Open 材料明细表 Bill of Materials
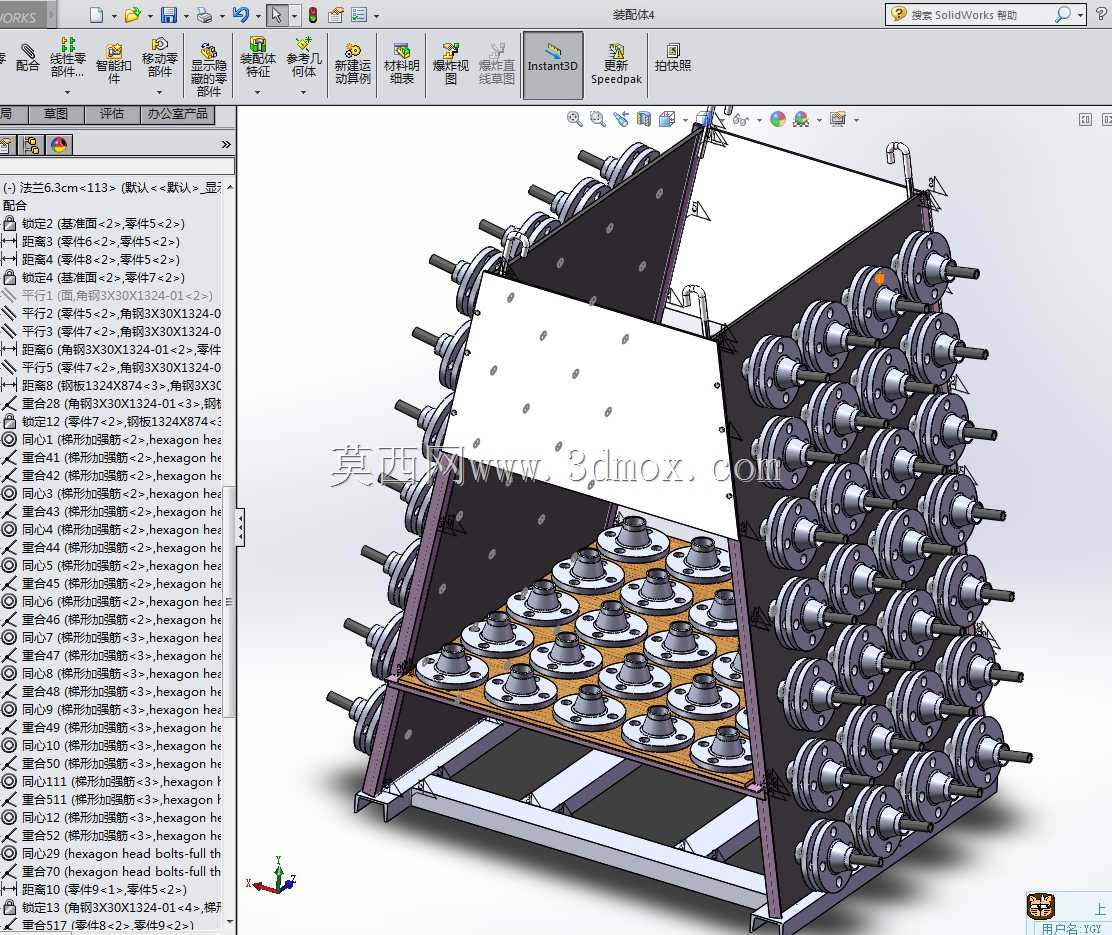1112x935 pixels. point(401,62)
